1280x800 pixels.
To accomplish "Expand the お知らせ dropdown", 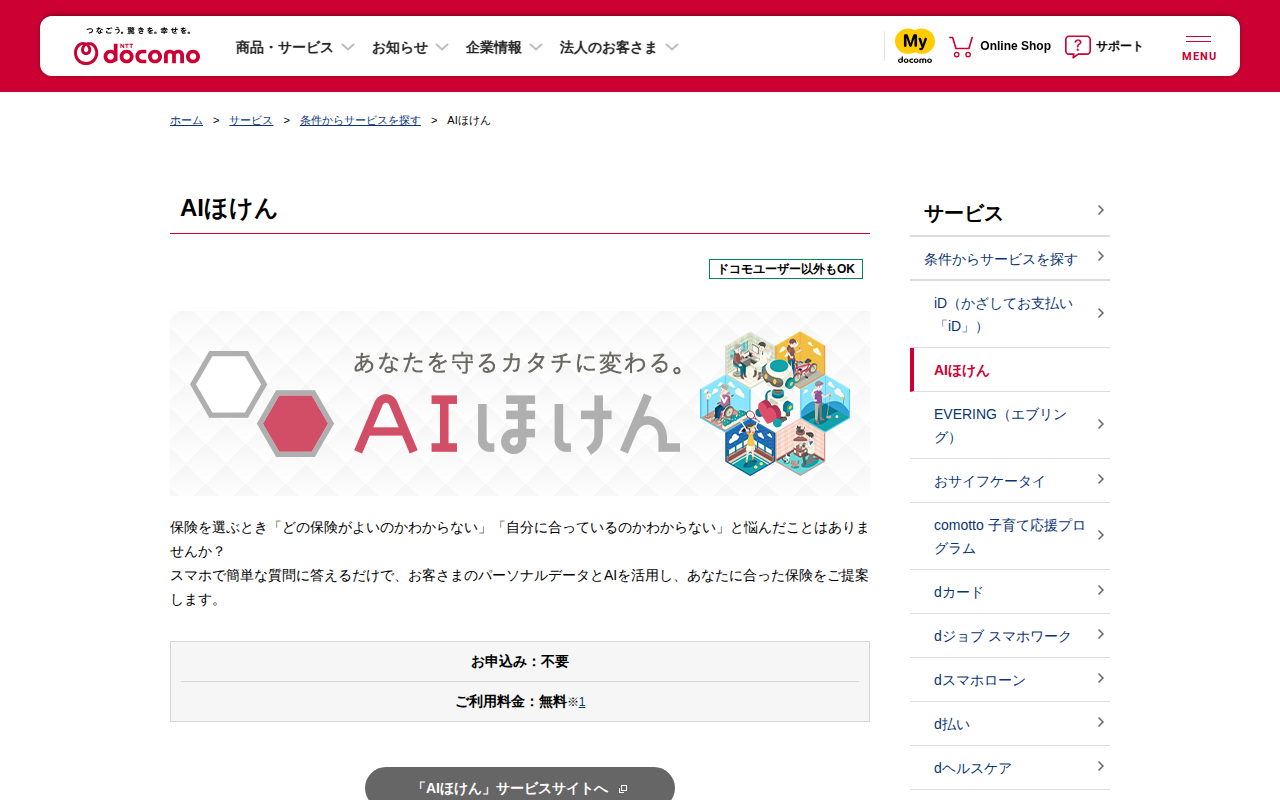I will 442,47.
